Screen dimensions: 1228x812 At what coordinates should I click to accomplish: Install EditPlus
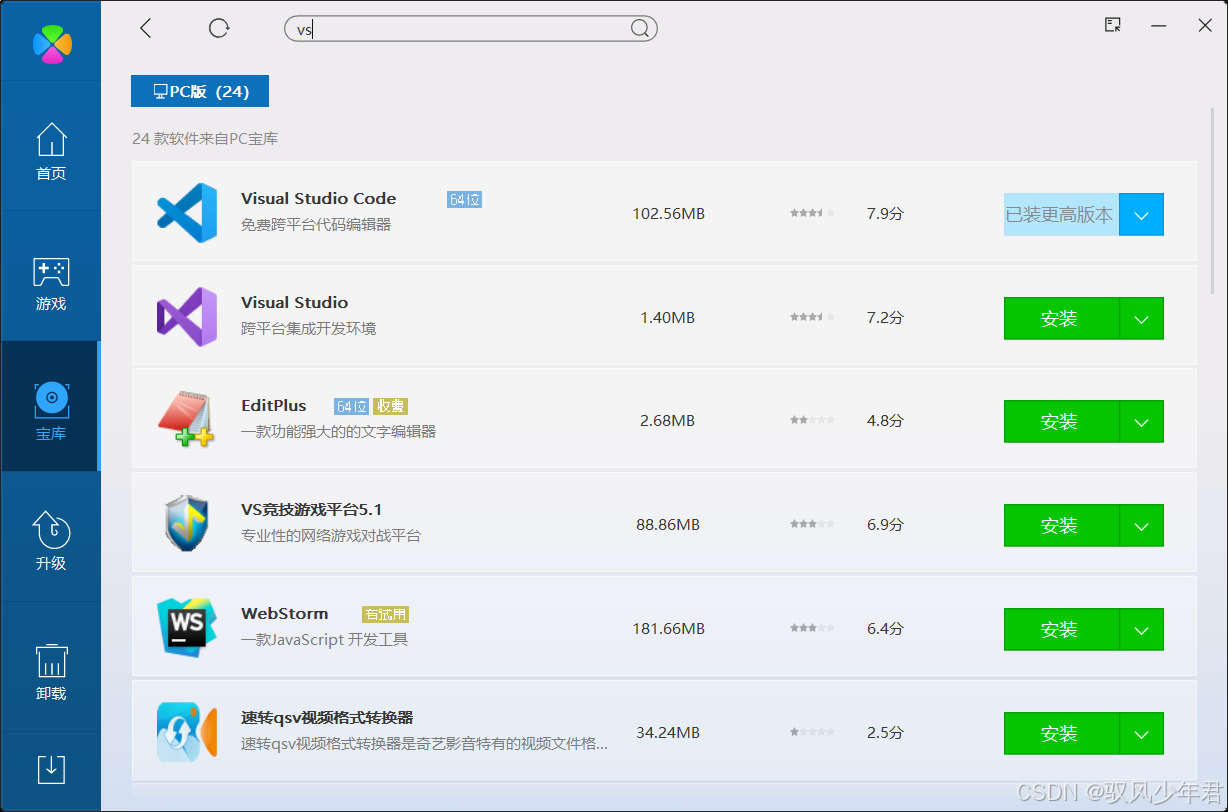point(1061,421)
